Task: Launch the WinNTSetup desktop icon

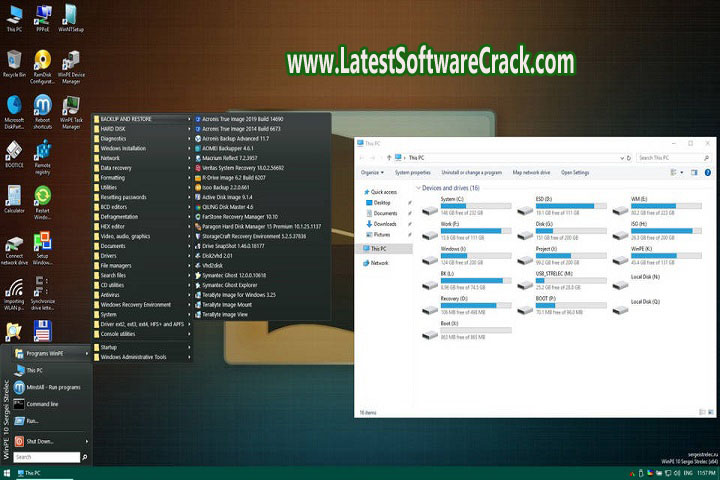Action: (71, 18)
